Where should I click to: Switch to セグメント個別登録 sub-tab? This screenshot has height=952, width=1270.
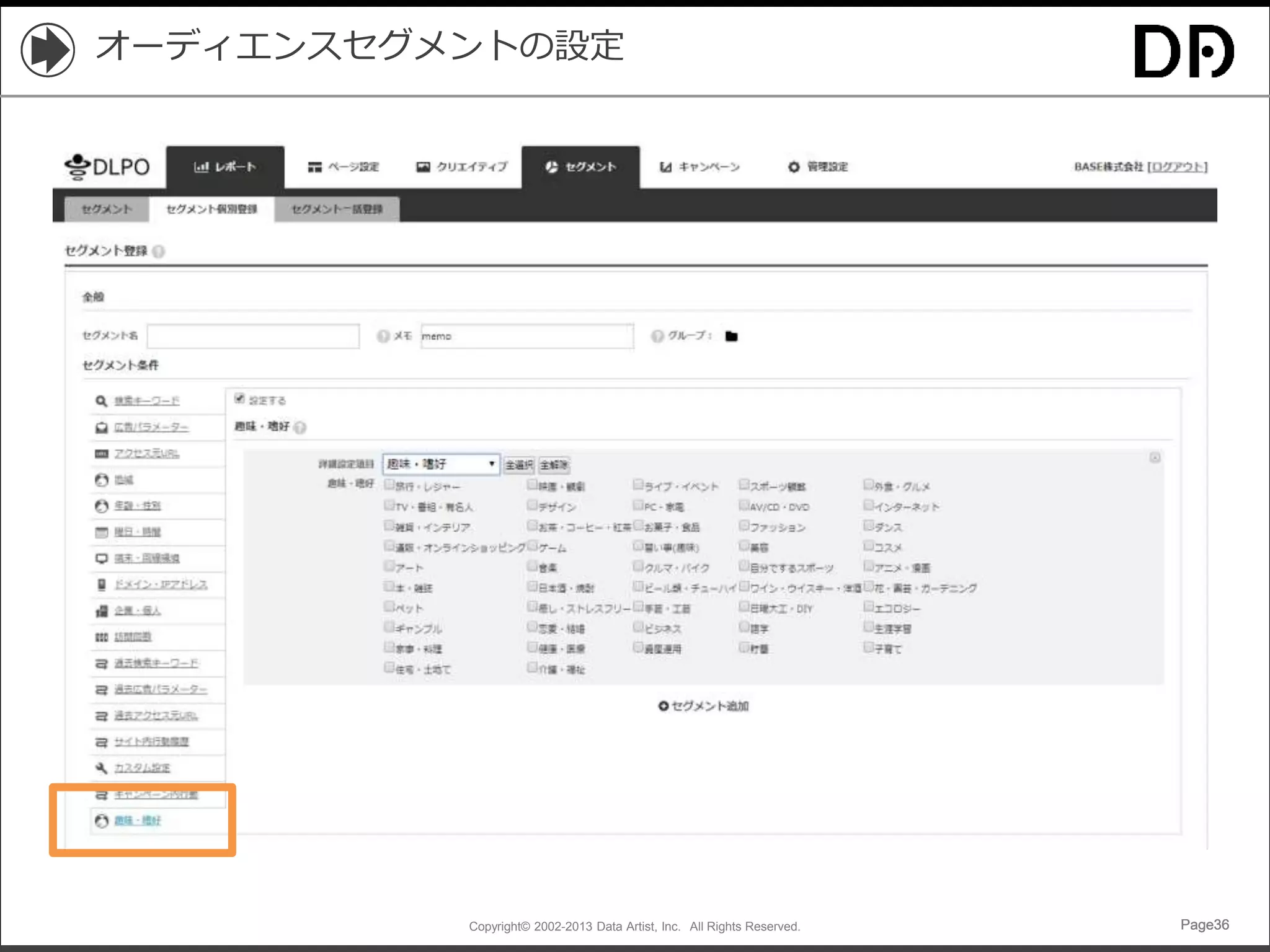211,209
